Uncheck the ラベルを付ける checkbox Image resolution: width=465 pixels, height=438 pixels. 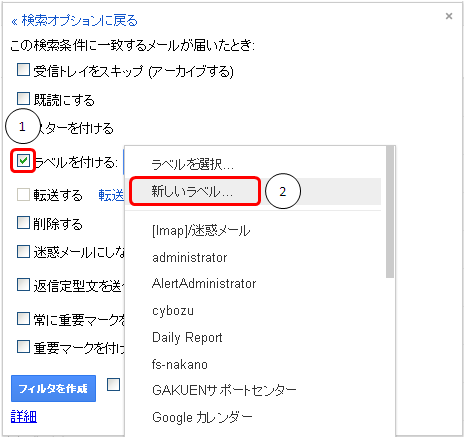coord(23,161)
